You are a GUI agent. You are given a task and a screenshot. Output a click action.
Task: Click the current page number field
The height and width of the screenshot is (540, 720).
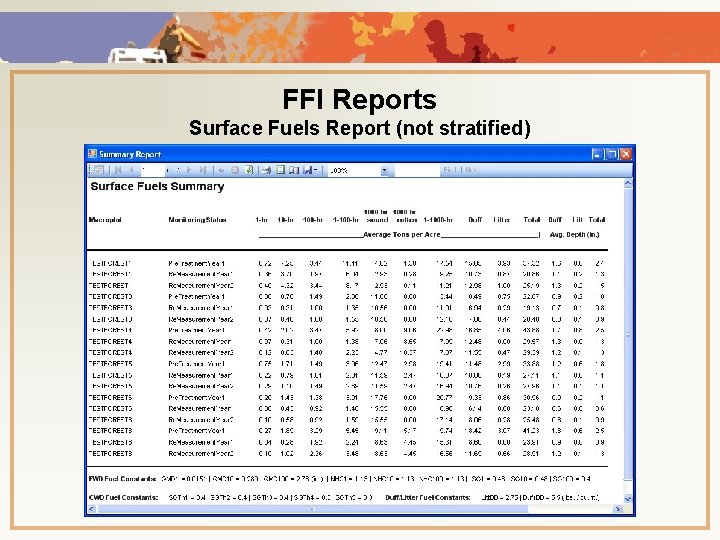(x=152, y=170)
